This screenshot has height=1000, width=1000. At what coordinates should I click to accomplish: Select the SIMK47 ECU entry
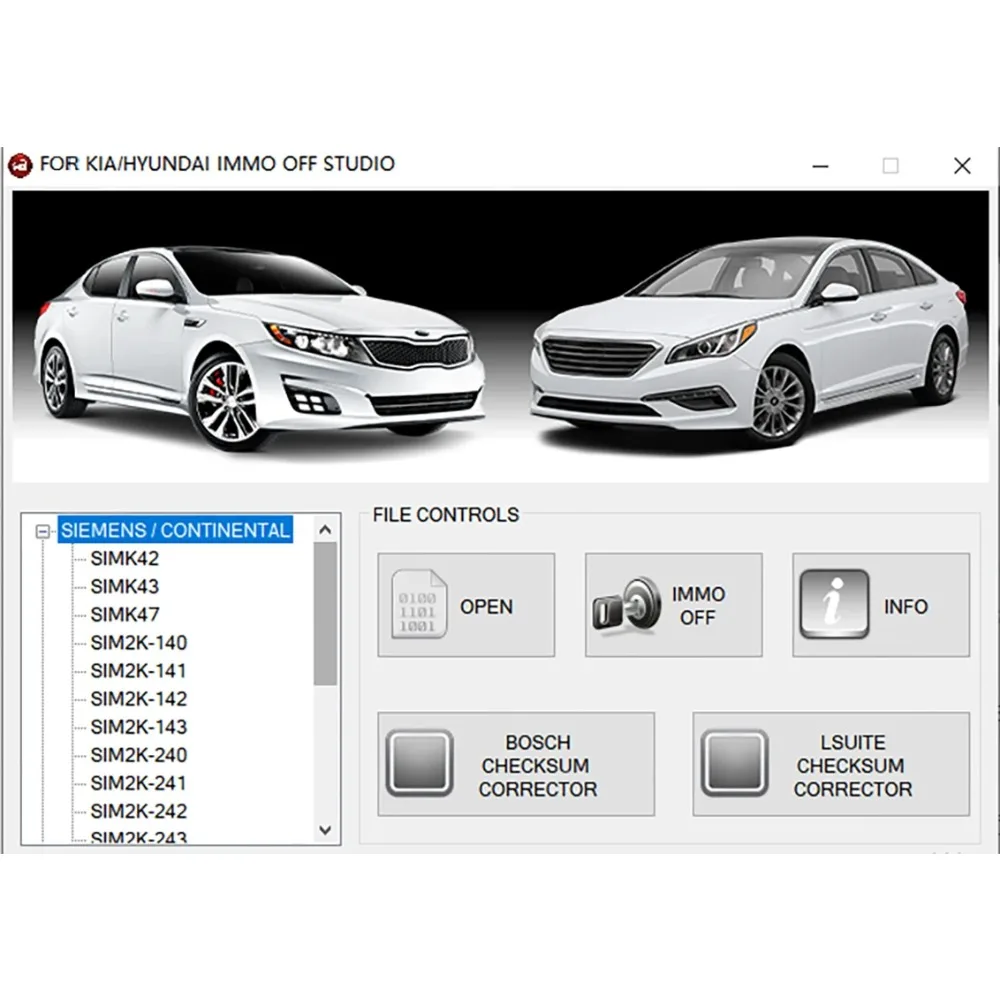[x=122, y=615]
